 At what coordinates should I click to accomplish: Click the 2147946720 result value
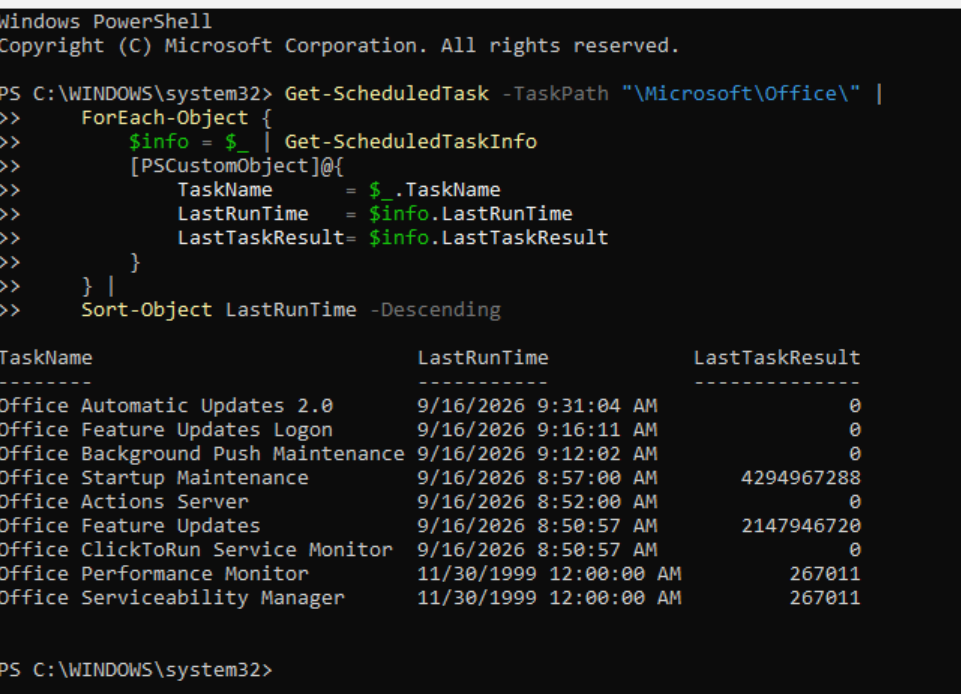[x=800, y=525]
